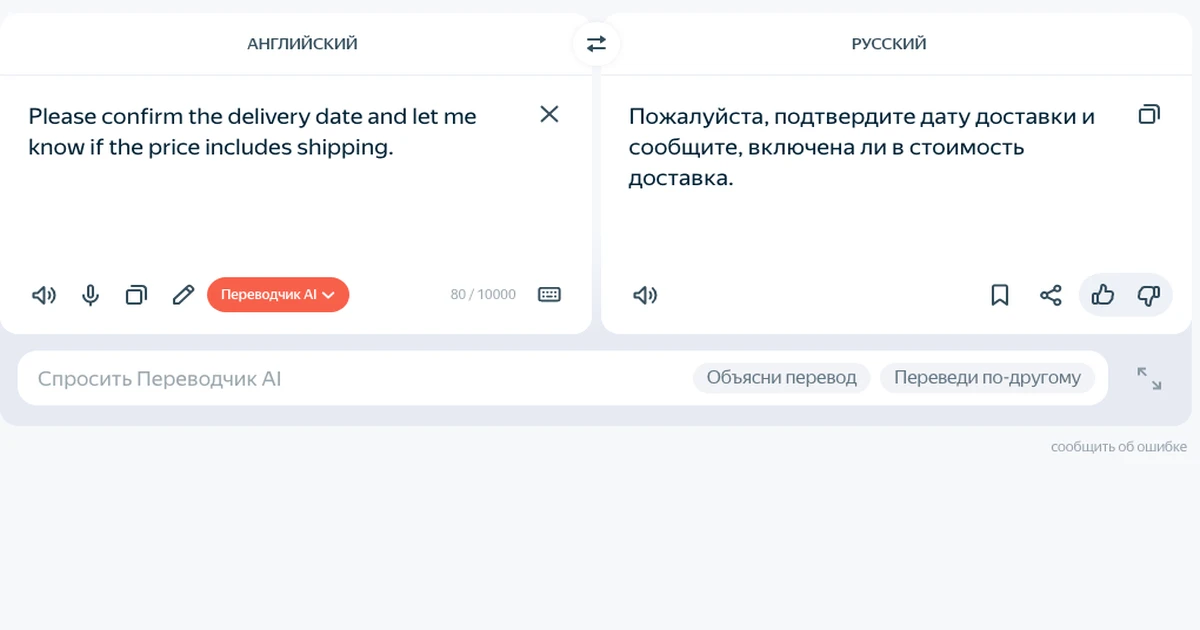This screenshot has width=1200, height=630.
Task: Bookmark this translation
Action: (999, 295)
